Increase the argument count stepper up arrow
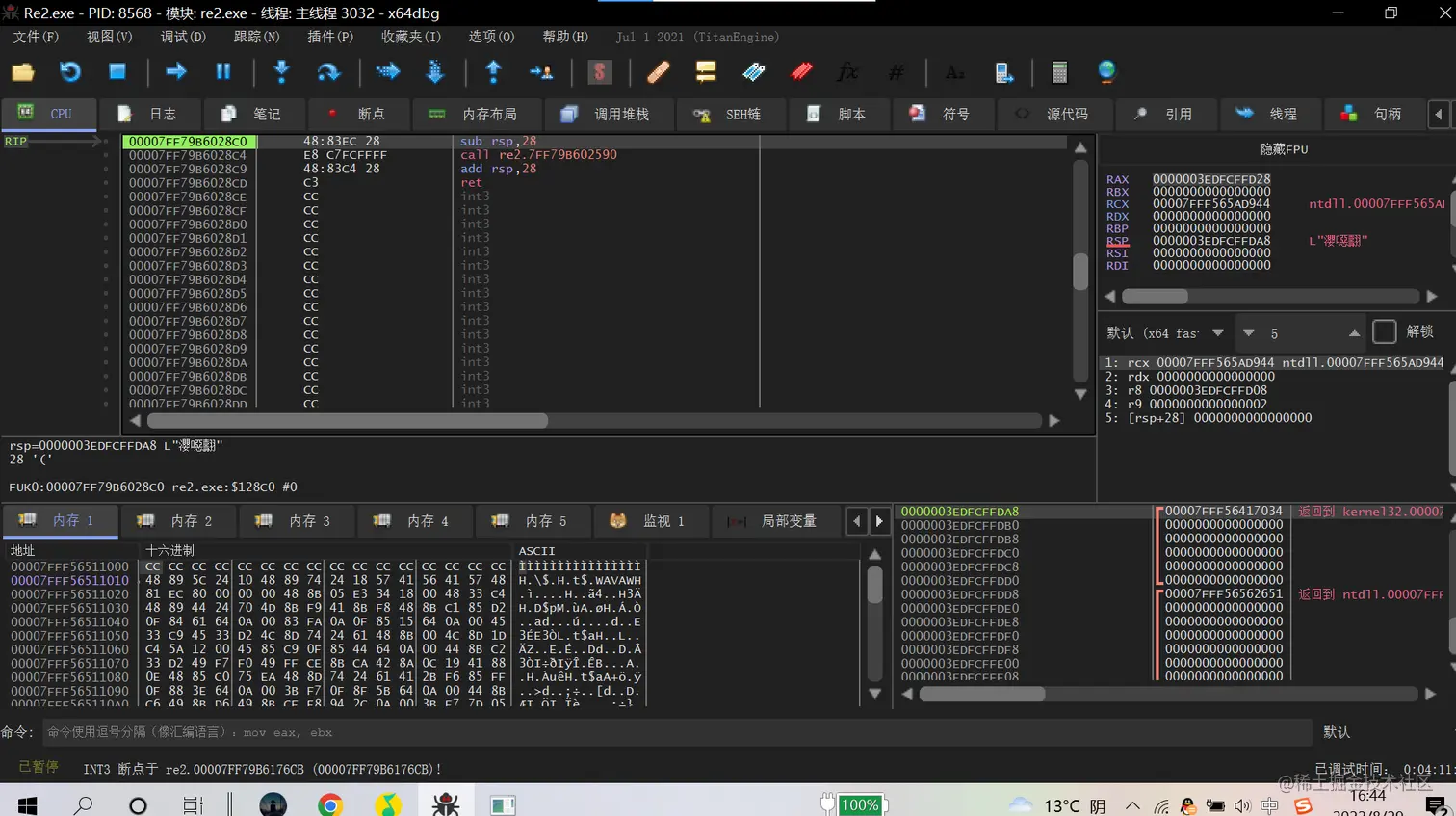Image resolution: width=1456 pixels, height=816 pixels. (1354, 333)
